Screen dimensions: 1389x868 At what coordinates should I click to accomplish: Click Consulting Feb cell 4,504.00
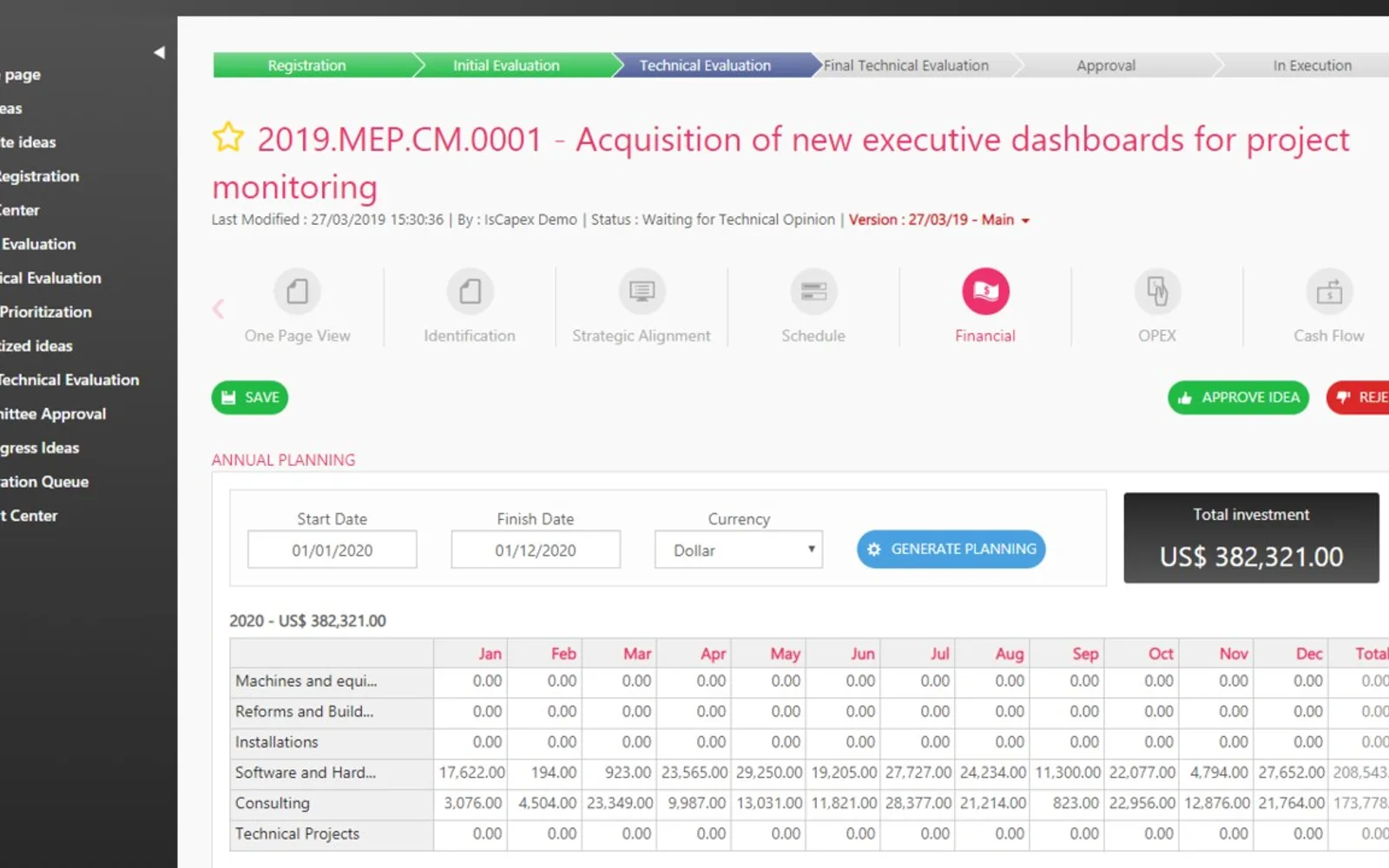tap(545, 803)
